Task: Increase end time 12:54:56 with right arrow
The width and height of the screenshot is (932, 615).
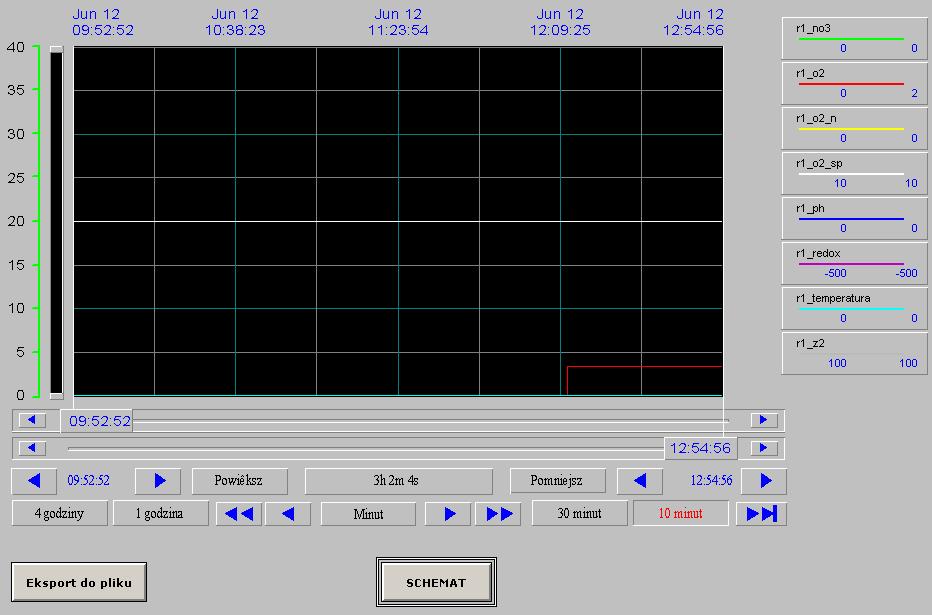Action: (x=764, y=481)
